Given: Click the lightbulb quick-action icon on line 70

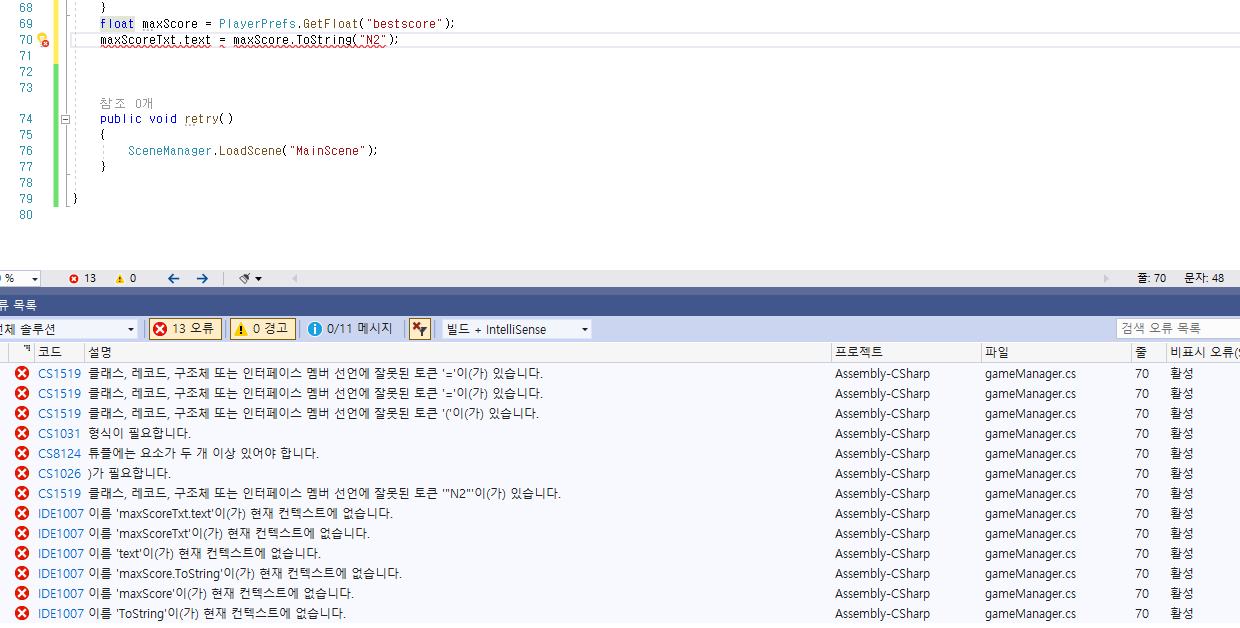Looking at the screenshot, I should (x=43, y=40).
